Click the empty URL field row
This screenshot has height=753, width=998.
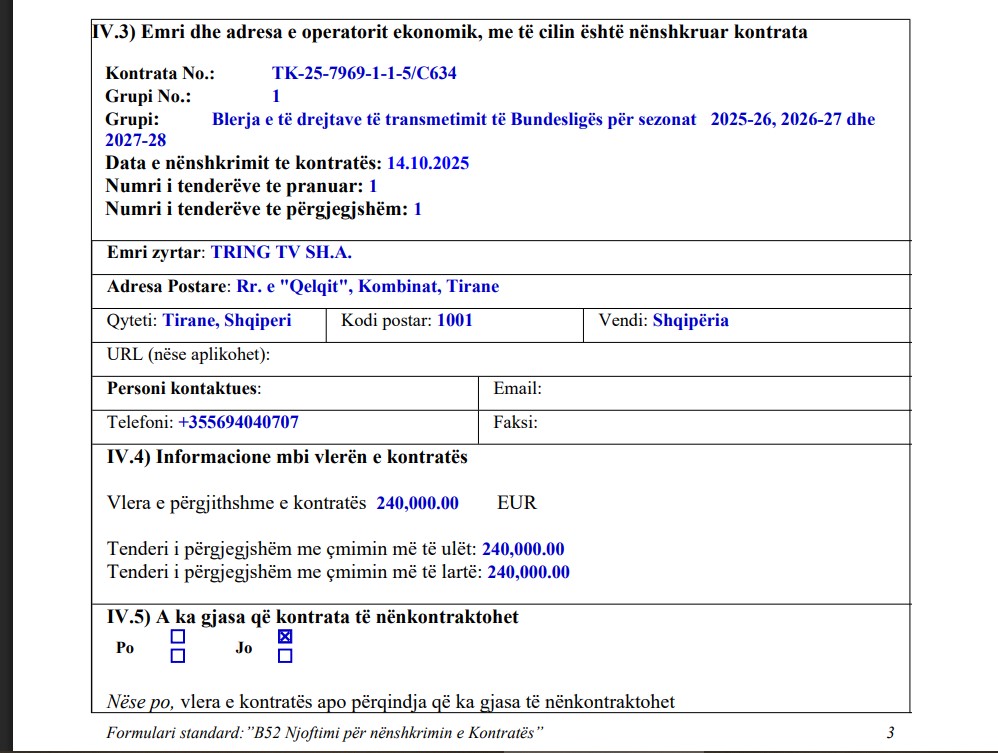click(x=590, y=355)
